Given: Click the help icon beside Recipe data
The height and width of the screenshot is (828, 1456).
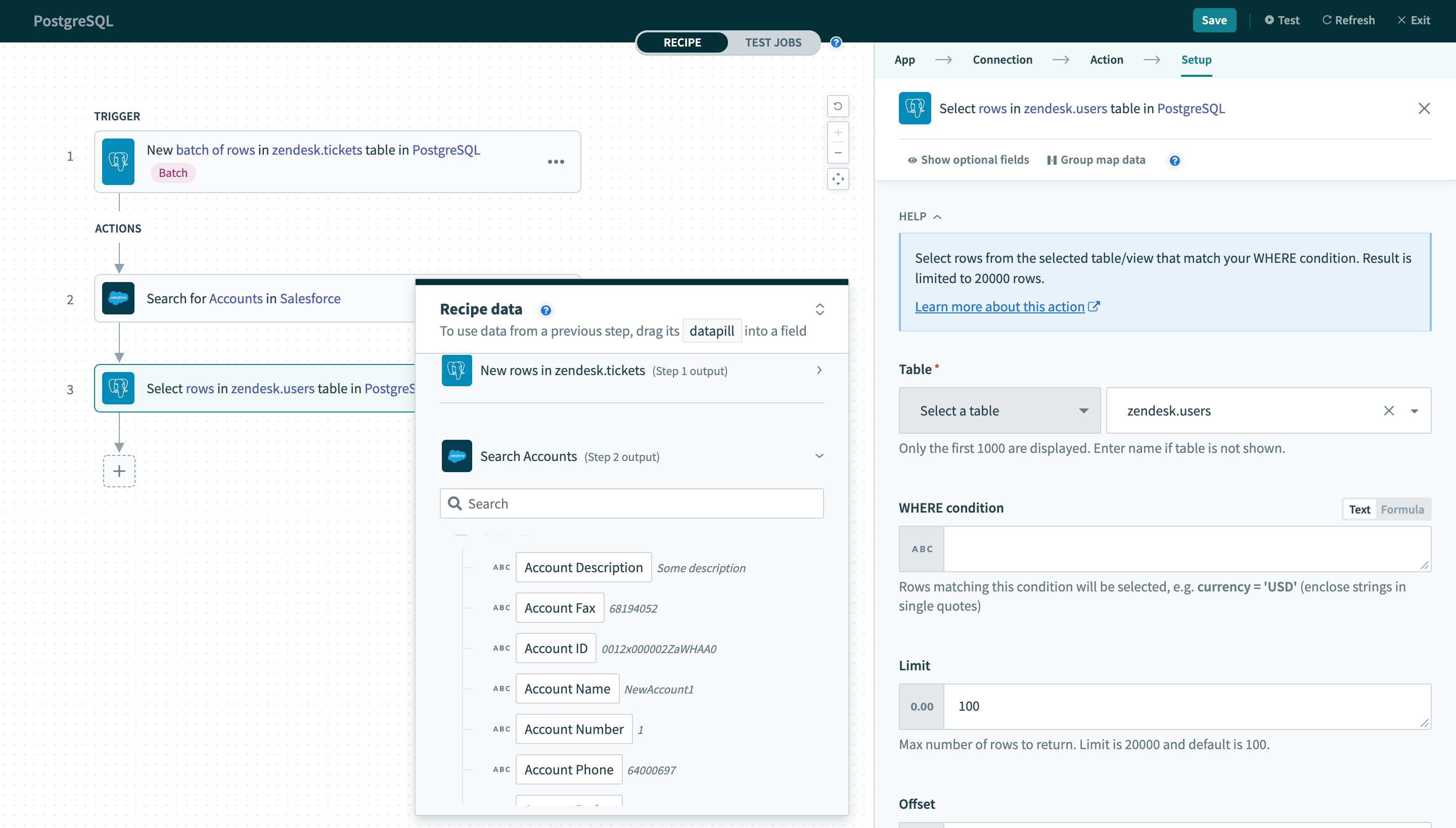Looking at the screenshot, I should click(x=545, y=310).
